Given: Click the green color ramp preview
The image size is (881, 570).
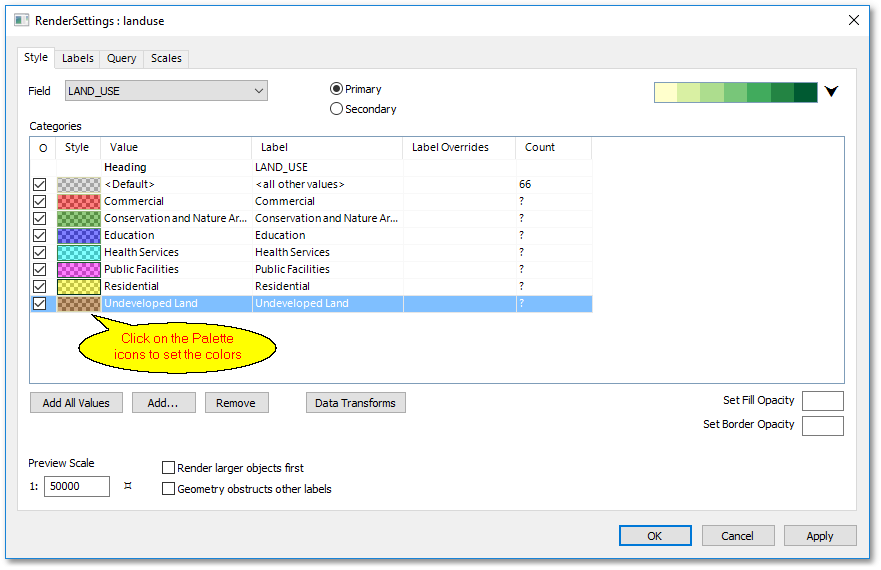Looking at the screenshot, I should point(735,92).
